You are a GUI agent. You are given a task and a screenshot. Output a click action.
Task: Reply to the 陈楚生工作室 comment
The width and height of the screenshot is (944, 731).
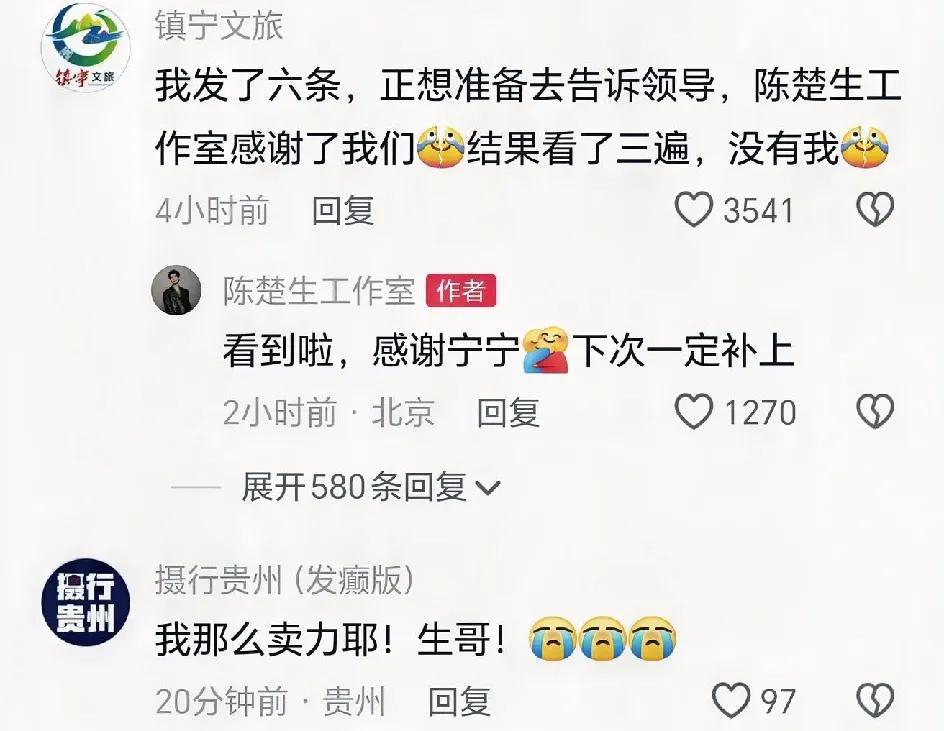click(x=508, y=413)
